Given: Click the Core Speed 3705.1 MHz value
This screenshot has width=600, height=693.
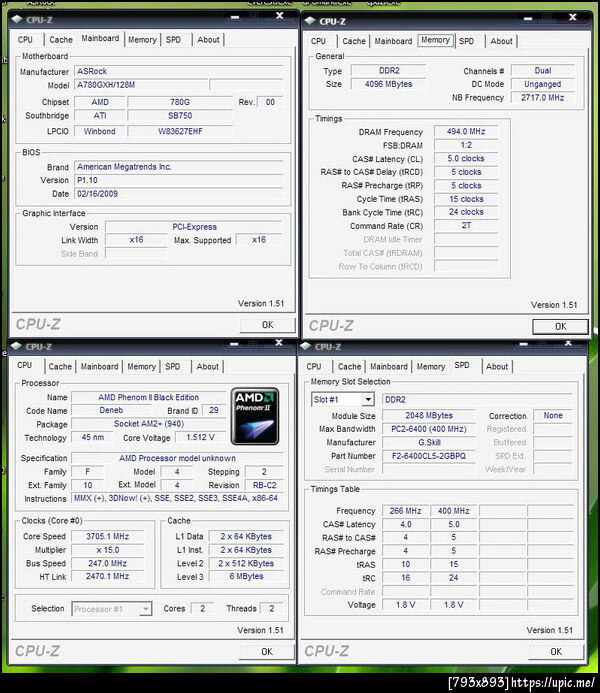Looking at the screenshot, I should click(107, 537).
